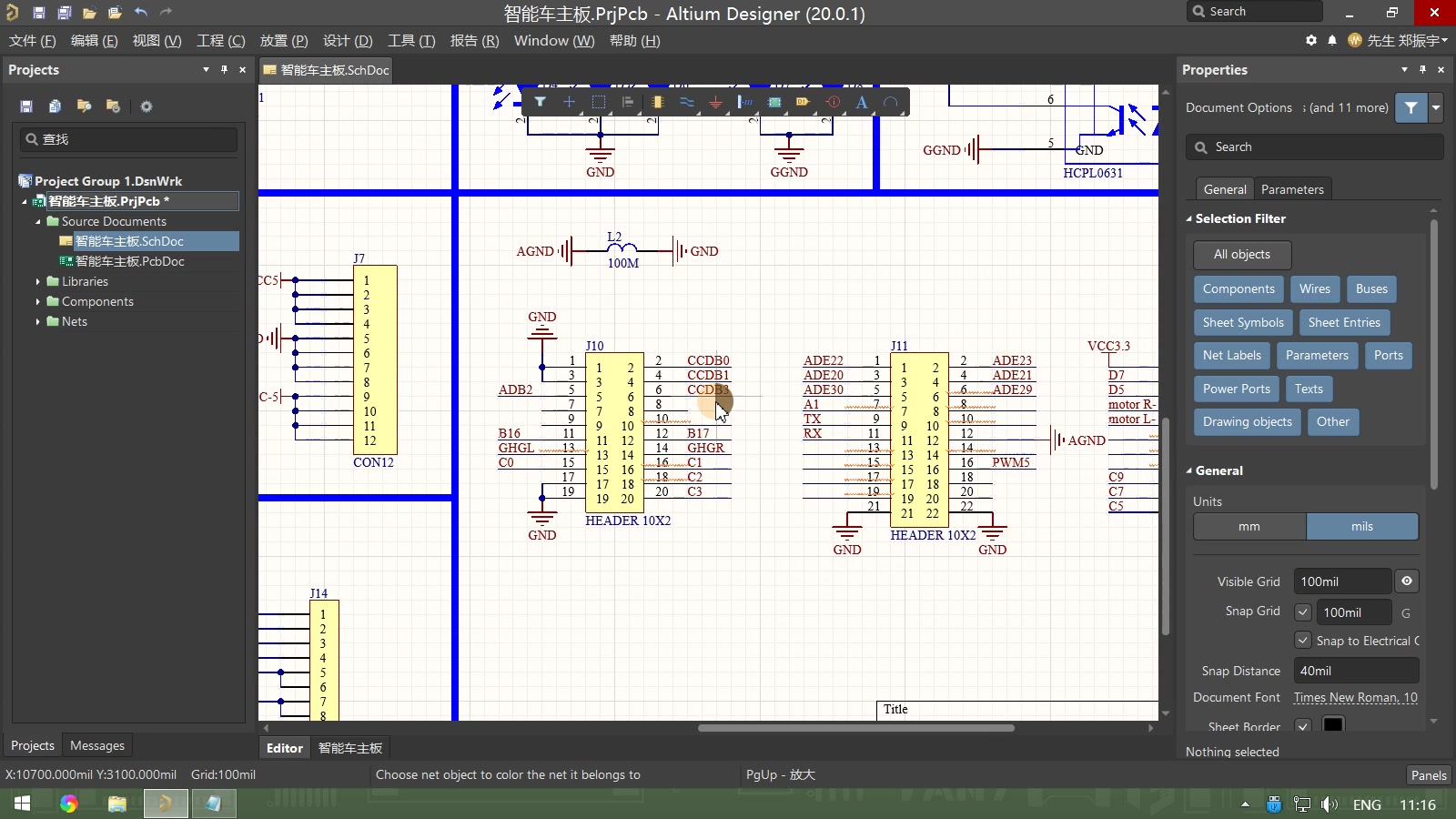Click the Properties Search field
Screen dimensions: 1456x819
pos(1315,147)
